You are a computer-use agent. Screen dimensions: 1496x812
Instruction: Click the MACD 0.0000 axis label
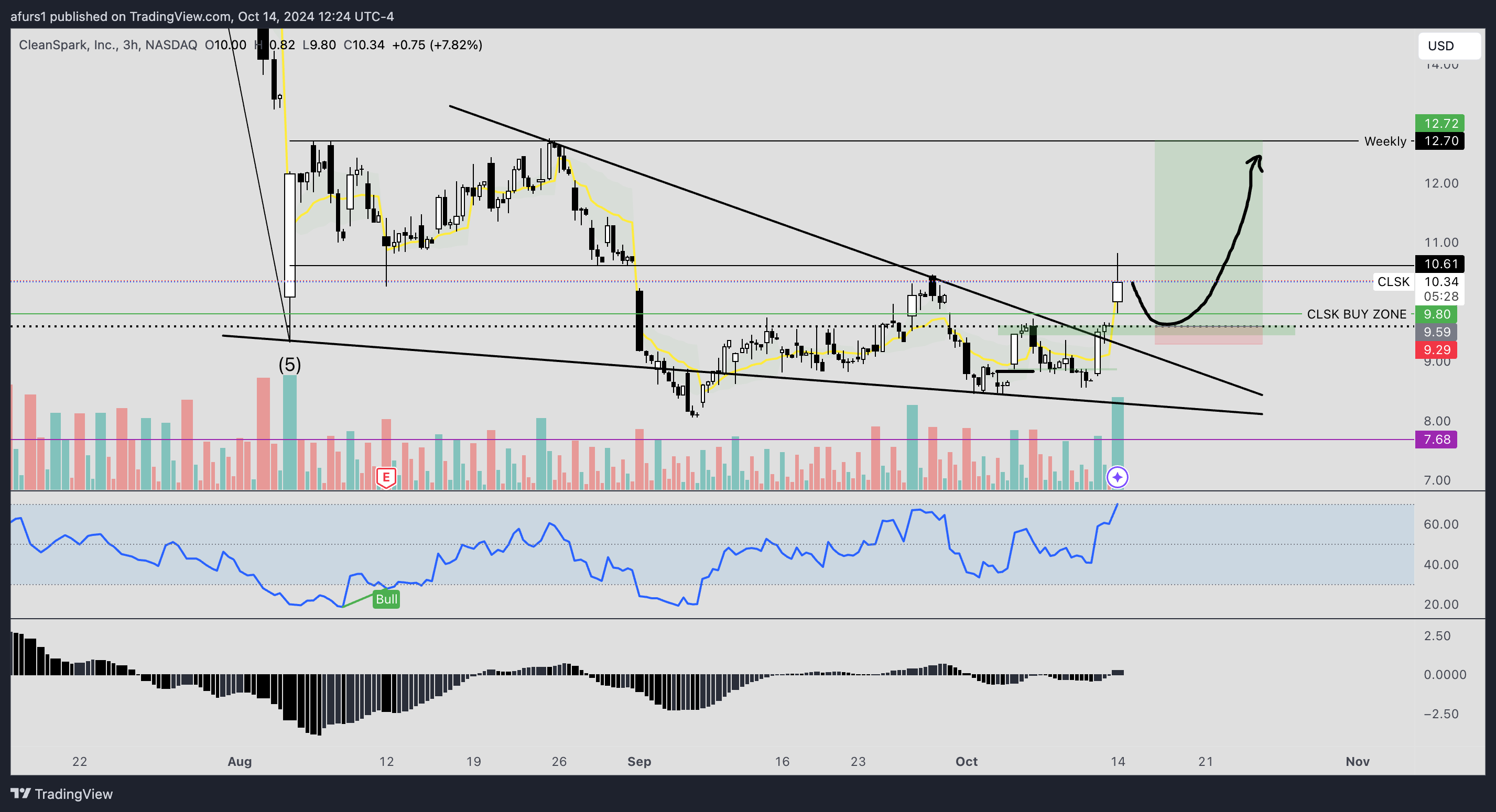(x=1445, y=674)
